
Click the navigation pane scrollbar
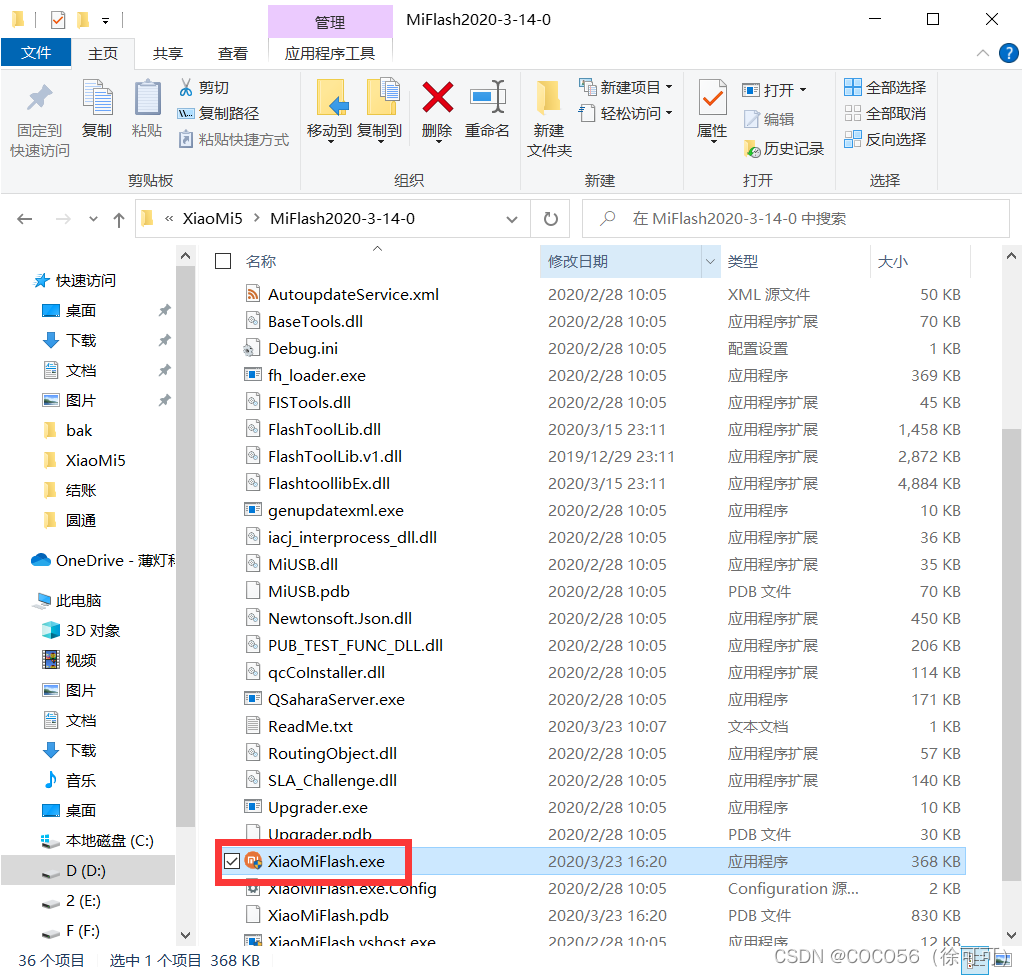[185, 547]
